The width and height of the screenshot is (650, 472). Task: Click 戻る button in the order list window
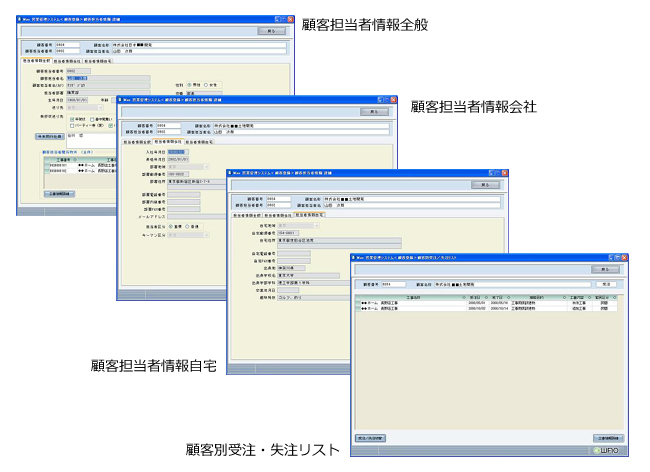coord(604,269)
